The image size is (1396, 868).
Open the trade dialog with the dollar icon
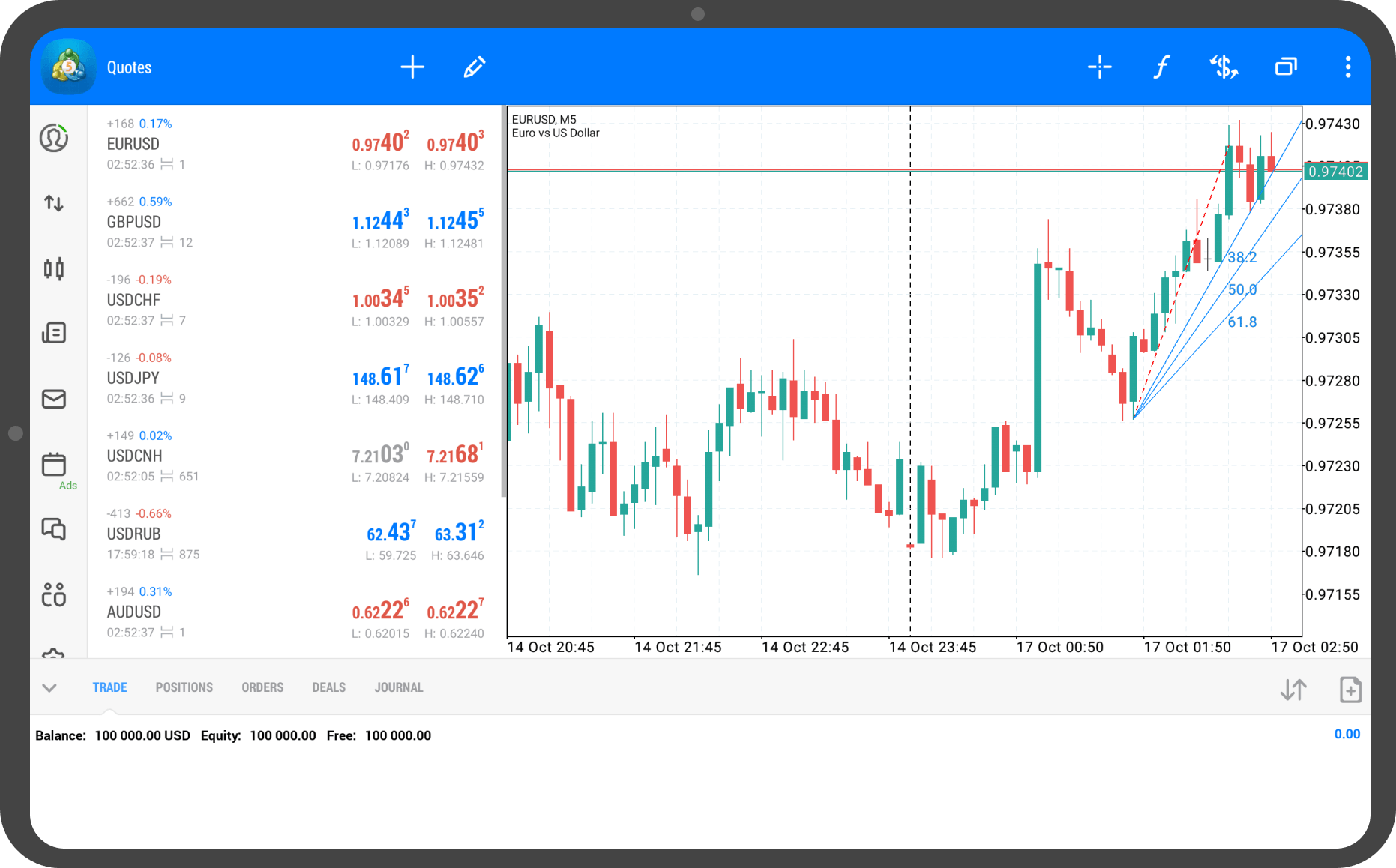(x=1223, y=67)
